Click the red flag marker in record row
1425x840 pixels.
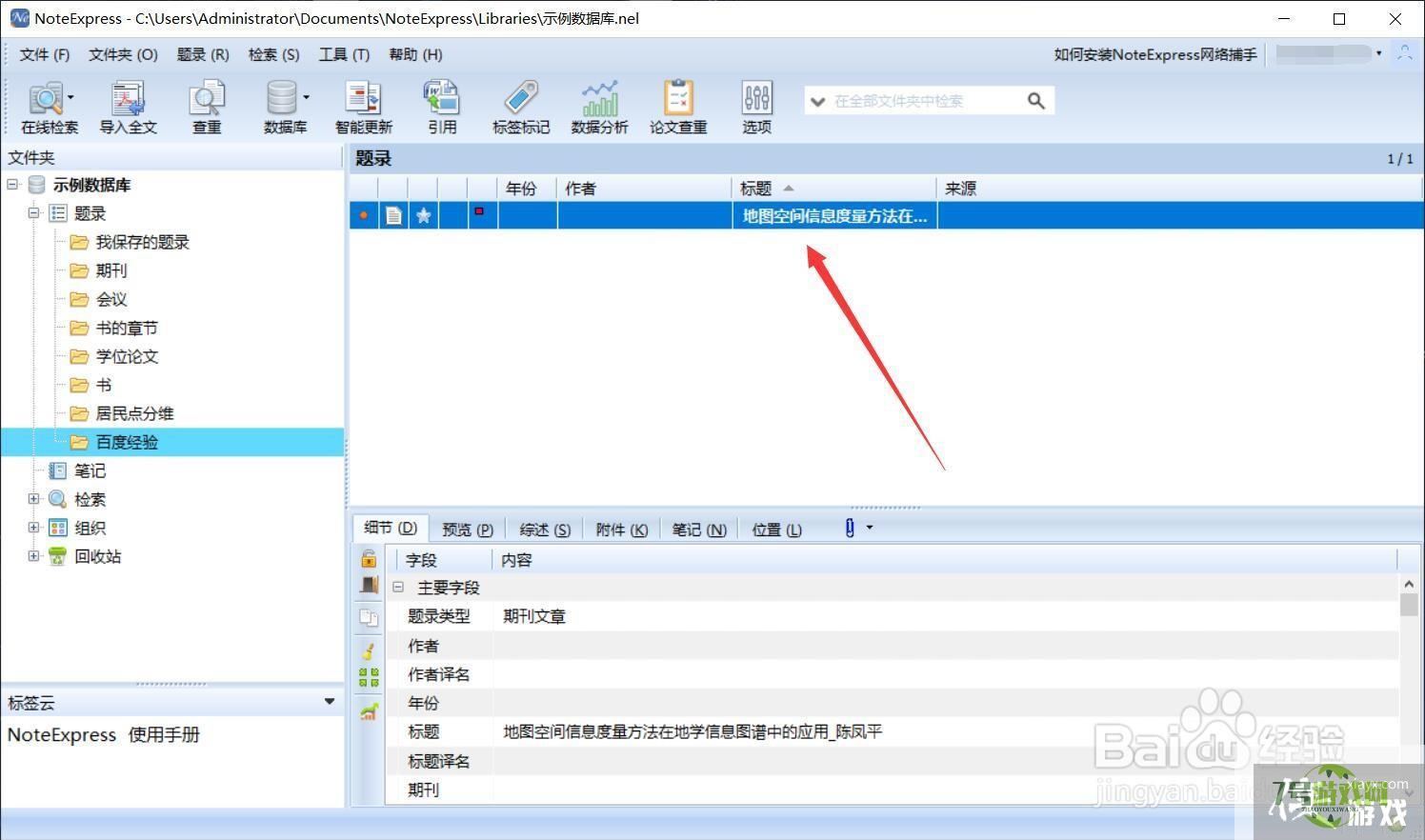[479, 211]
